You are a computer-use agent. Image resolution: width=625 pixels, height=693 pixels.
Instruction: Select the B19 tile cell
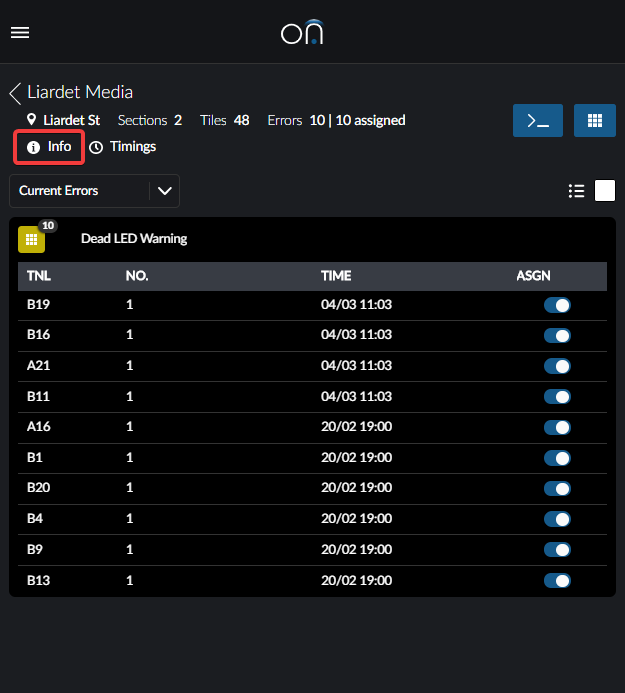click(38, 305)
